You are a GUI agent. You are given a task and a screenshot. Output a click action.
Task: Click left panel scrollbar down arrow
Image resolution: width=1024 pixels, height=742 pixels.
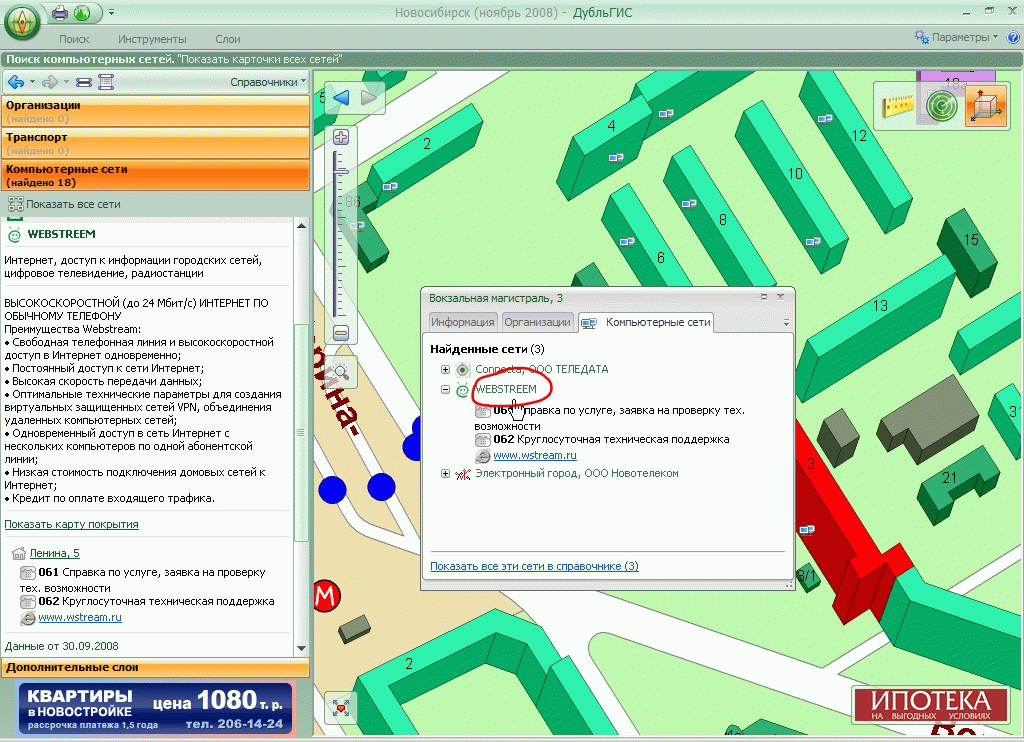click(x=301, y=649)
